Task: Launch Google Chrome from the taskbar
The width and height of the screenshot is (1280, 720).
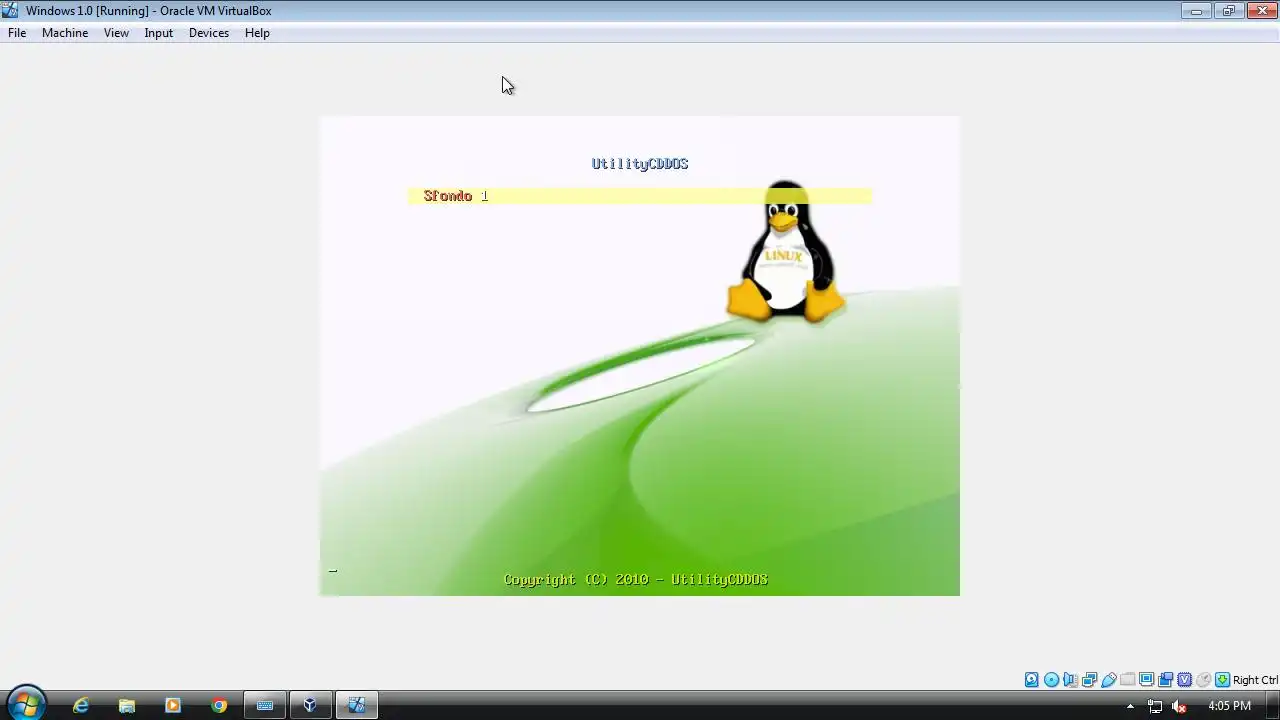Action: [219, 705]
